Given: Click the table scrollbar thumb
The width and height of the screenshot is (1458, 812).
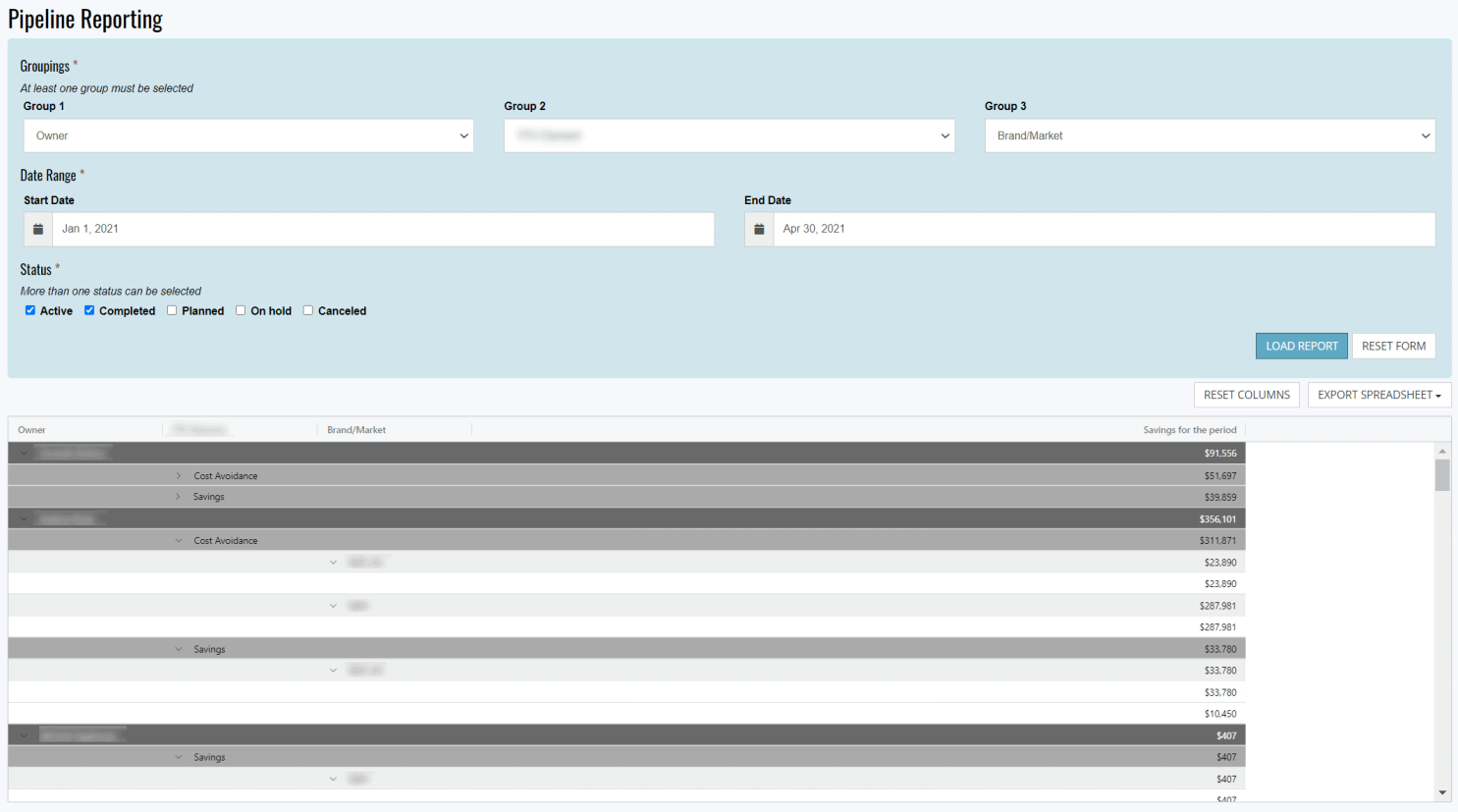Looking at the screenshot, I should coord(1442,475).
